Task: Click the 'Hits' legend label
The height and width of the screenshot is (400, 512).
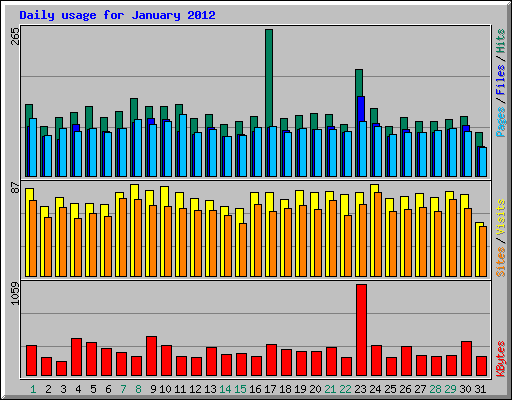Action: tap(500, 41)
